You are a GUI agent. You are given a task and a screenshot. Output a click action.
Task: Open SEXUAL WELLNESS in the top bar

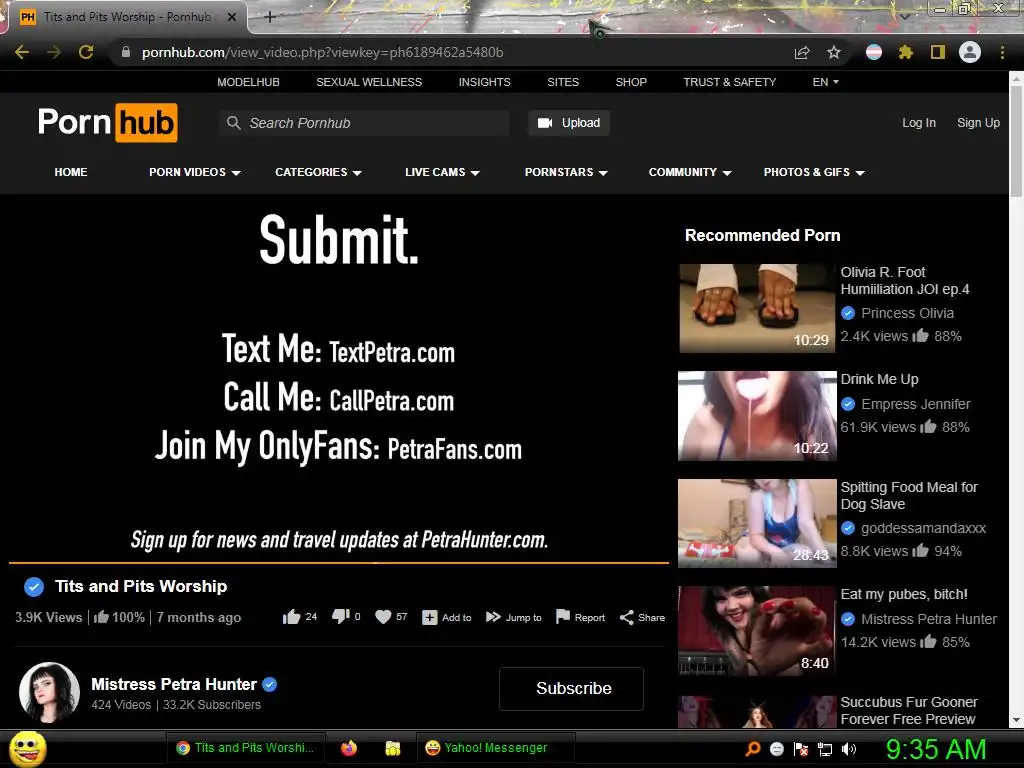tap(369, 82)
